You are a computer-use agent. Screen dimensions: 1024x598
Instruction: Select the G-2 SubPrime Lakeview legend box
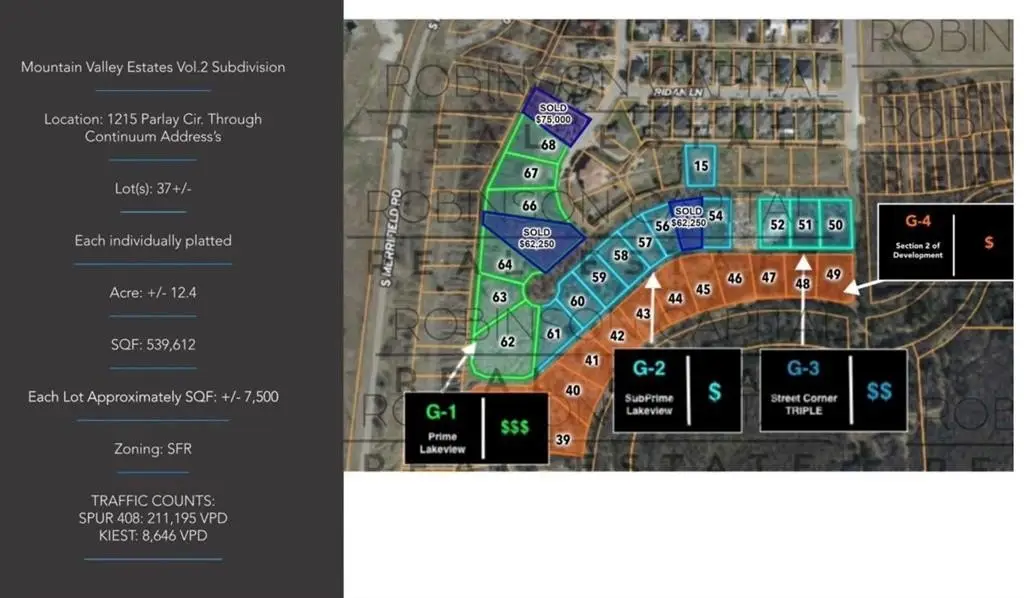click(x=676, y=390)
